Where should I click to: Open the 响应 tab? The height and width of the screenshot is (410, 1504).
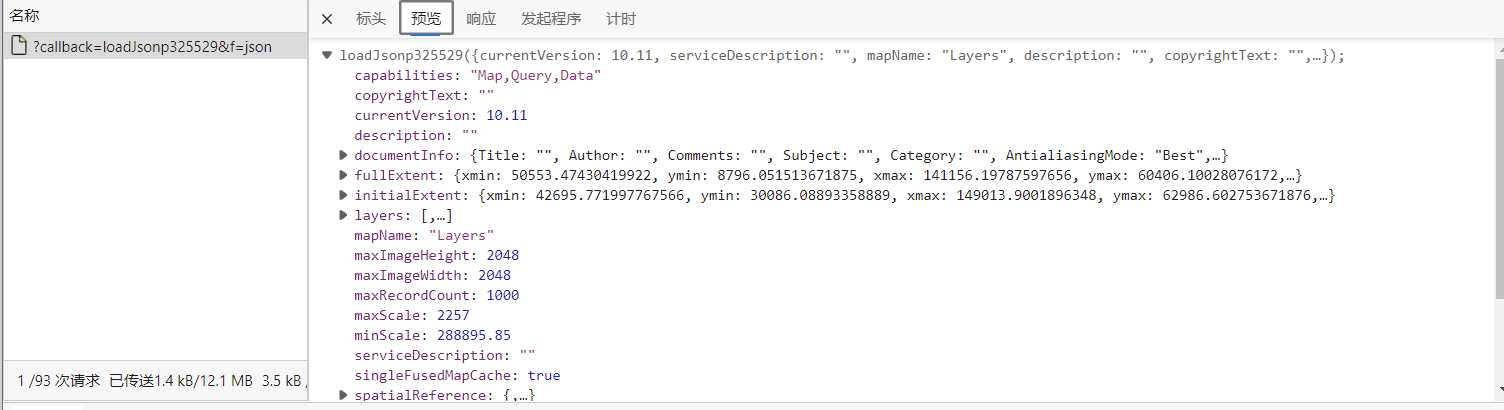(x=481, y=19)
